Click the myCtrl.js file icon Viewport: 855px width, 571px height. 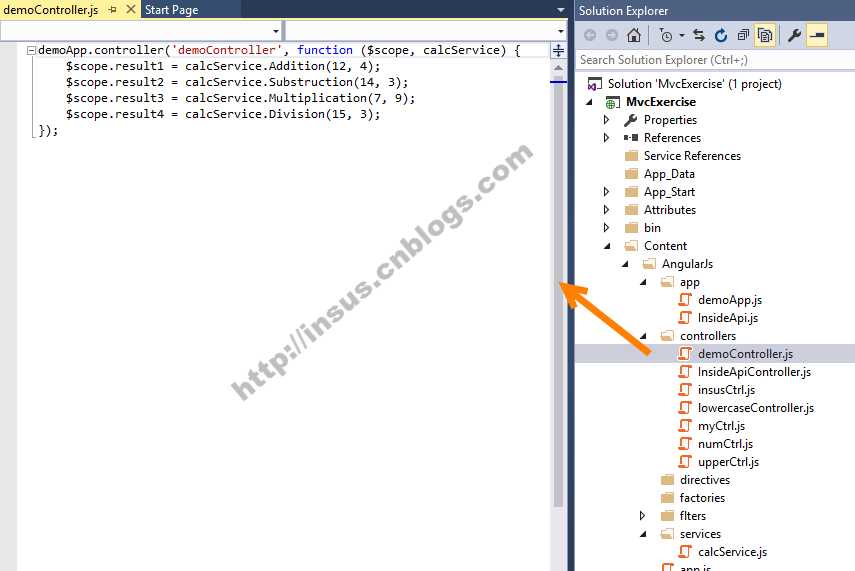685,426
